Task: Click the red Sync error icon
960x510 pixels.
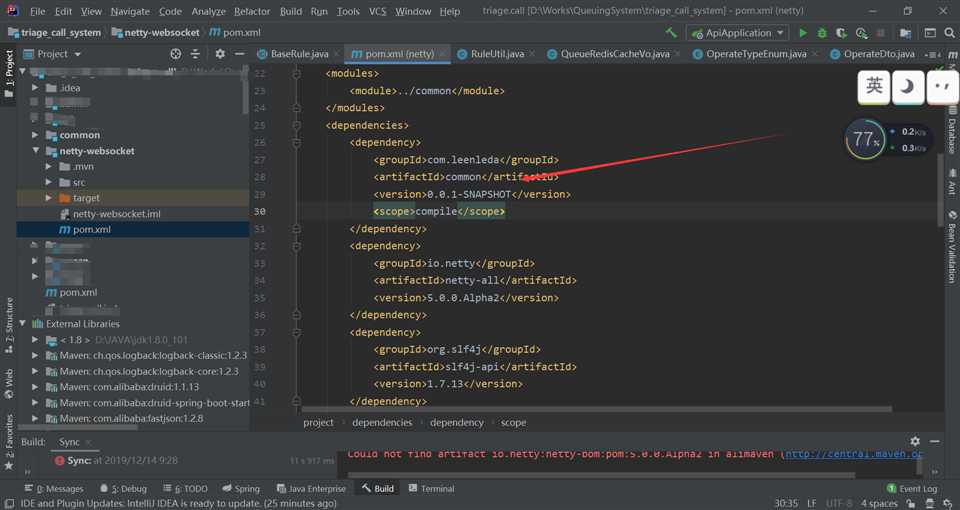Action: point(59,460)
